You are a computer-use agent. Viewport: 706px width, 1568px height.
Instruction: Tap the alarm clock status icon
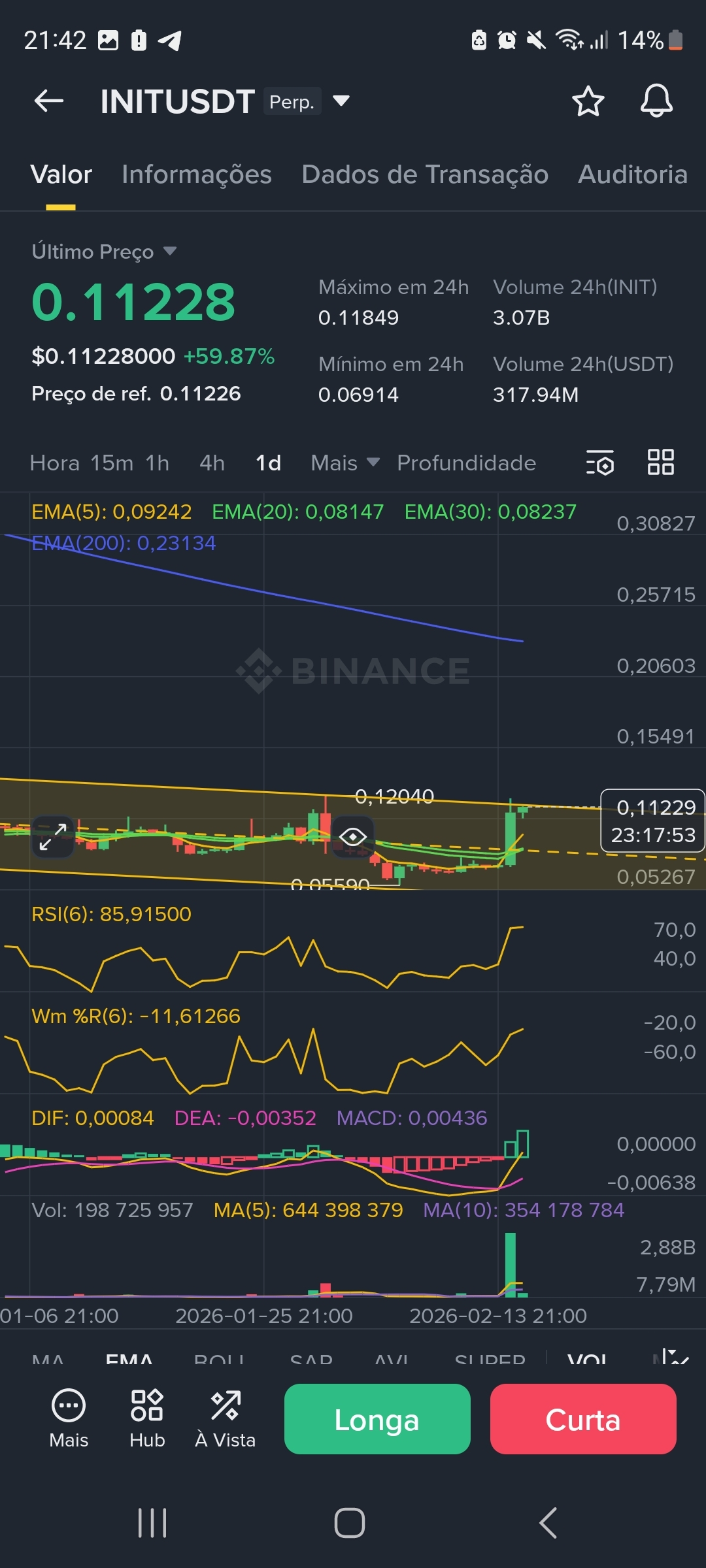[507, 41]
